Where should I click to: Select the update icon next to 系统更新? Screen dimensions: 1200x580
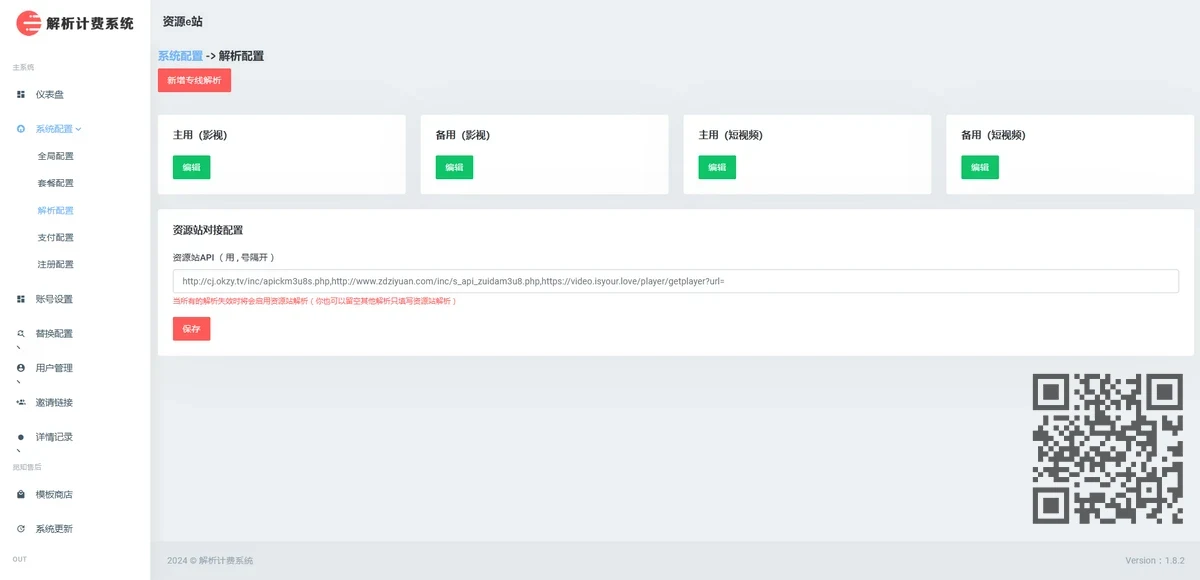22,529
